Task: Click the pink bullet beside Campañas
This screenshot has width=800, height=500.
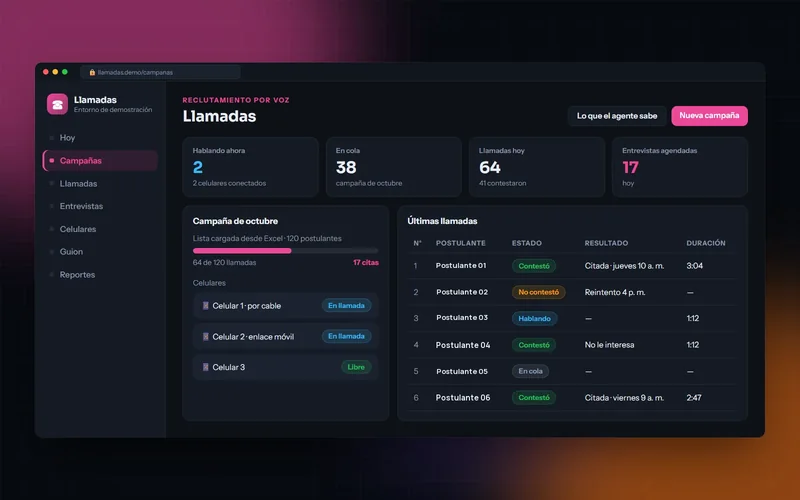Action: coord(52,161)
